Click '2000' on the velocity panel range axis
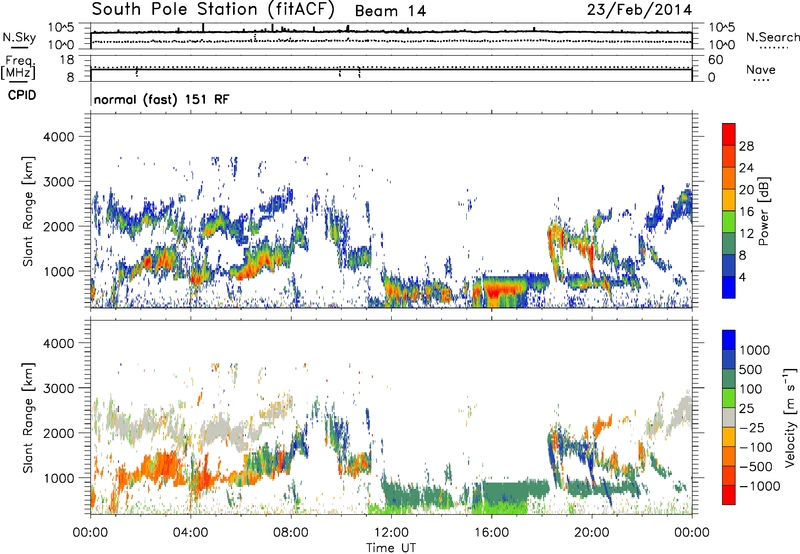 click(x=59, y=433)
